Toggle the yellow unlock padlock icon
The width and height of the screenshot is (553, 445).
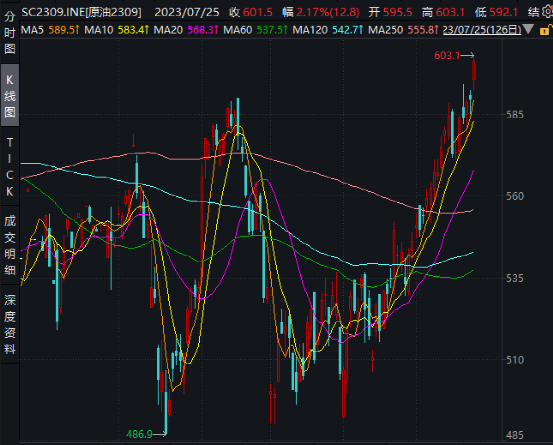546,30
